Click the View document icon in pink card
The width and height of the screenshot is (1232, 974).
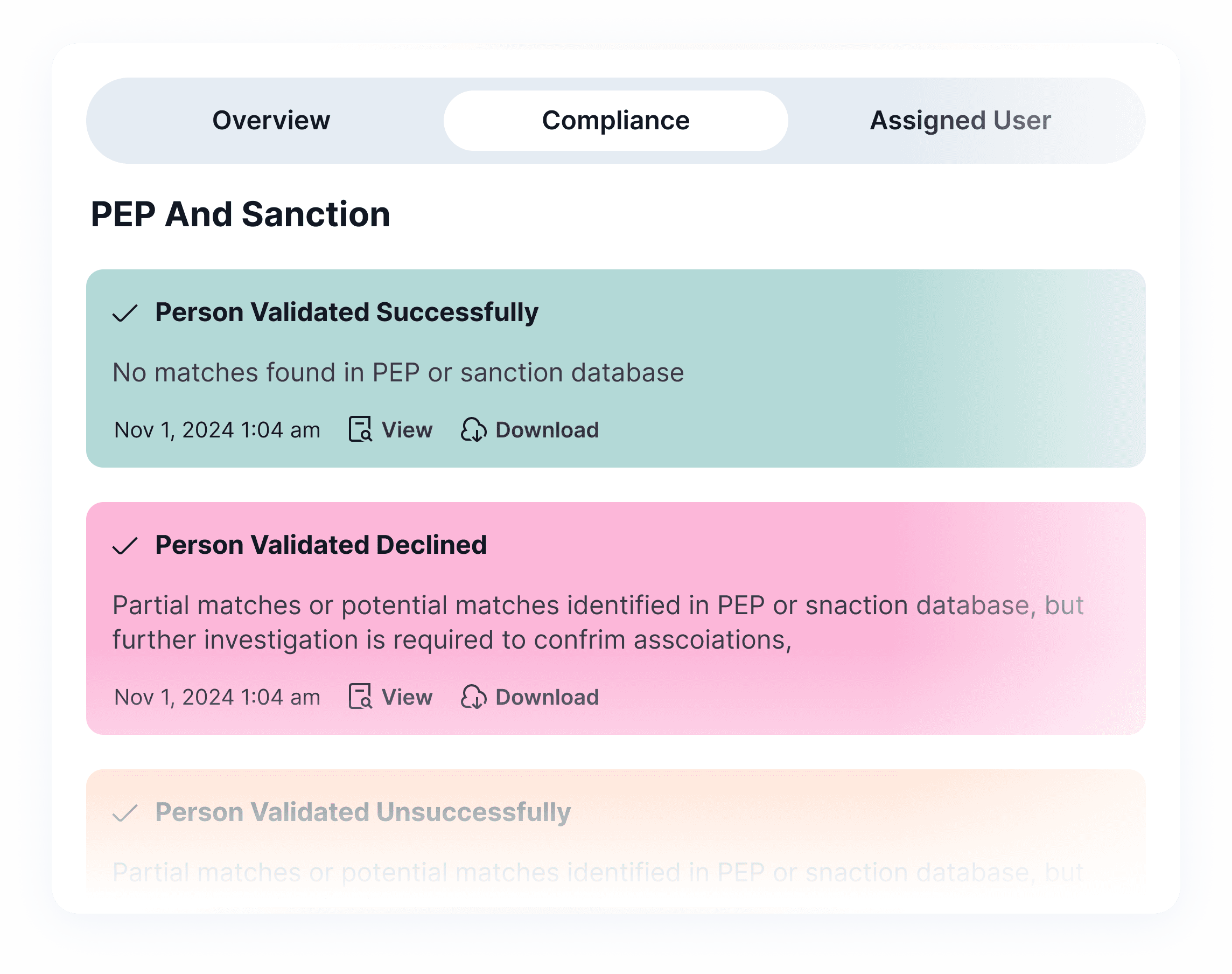pyautogui.click(x=360, y=696)
